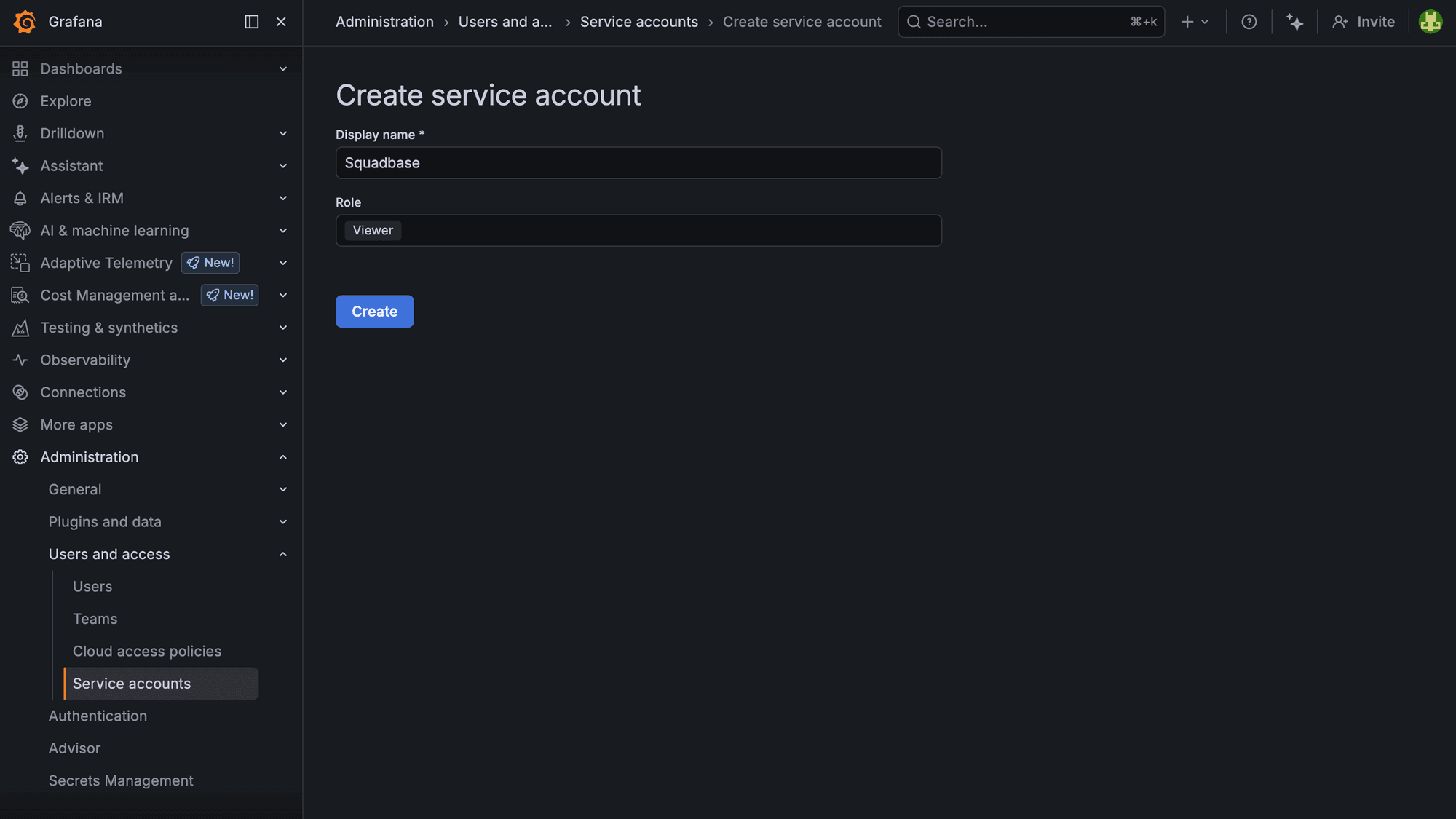Click the Dashboards grid icon
Screen dimensions: 1456x819
click(20, 68)
